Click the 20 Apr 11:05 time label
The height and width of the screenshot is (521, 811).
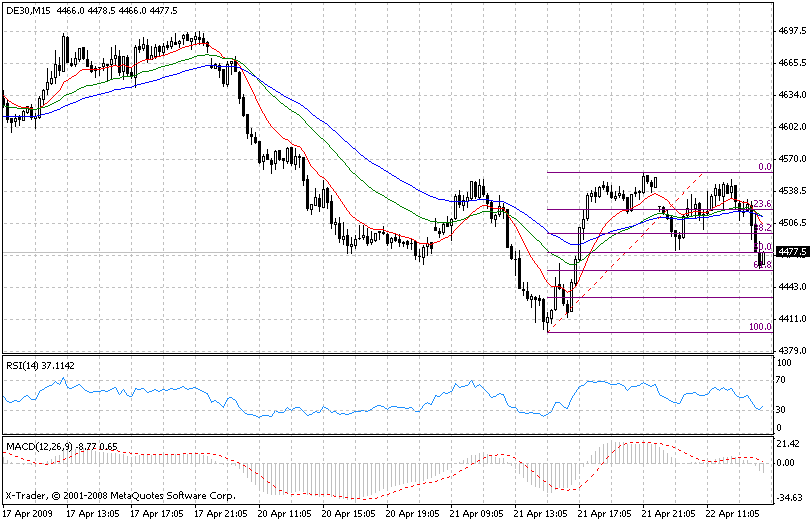coord(283,512)
